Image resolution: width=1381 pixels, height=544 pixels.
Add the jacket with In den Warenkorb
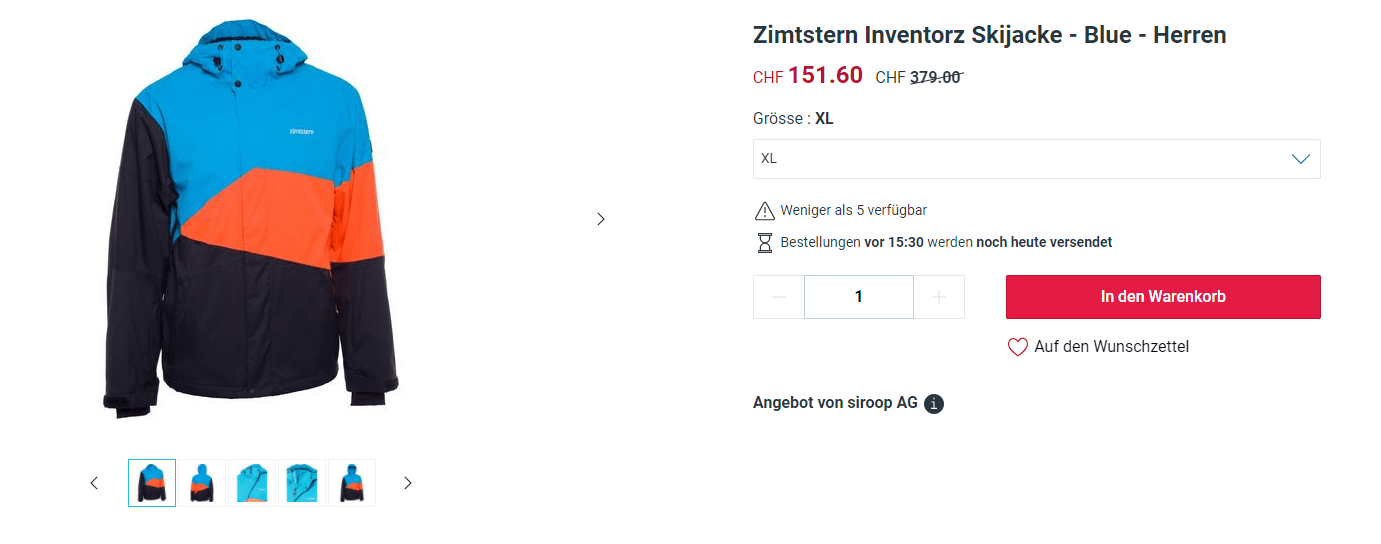pos(1162,297)
